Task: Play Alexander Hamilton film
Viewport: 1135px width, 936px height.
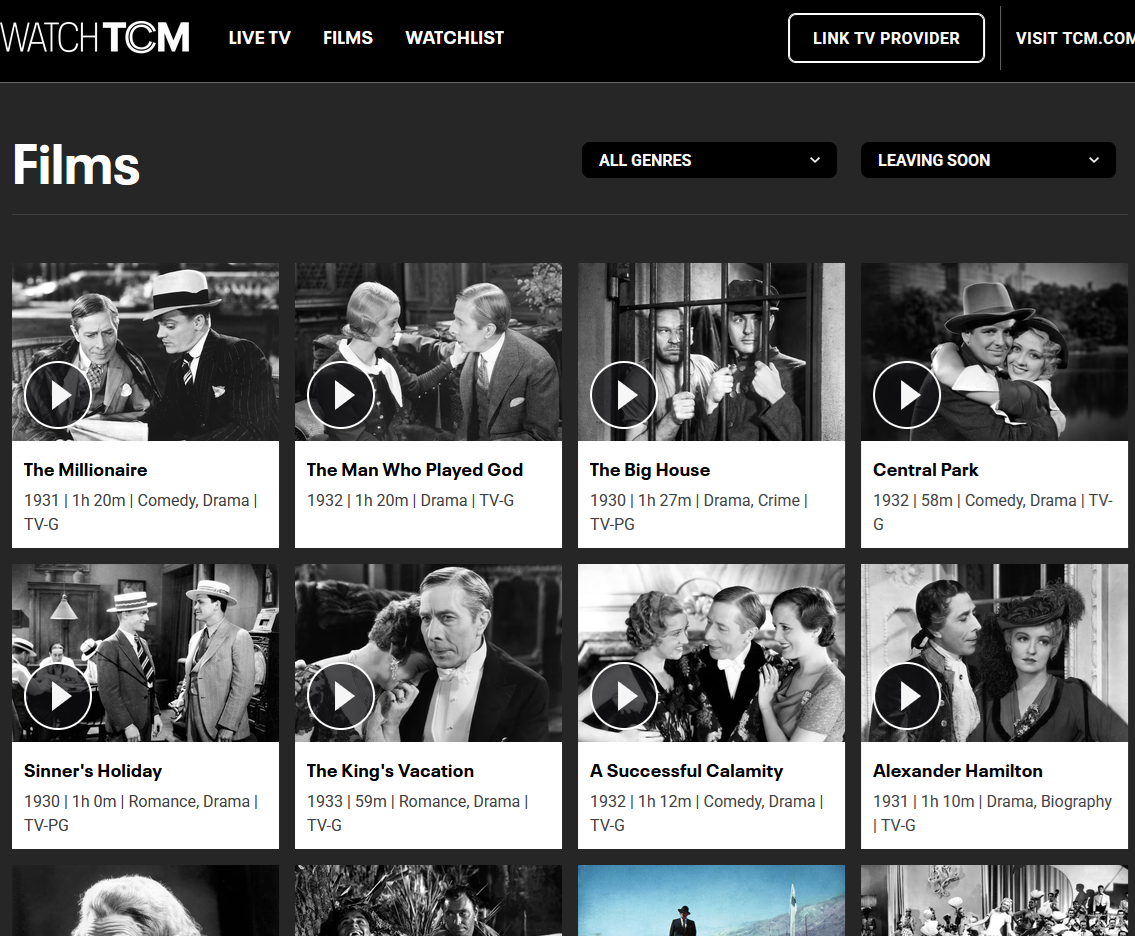Action: [907, 696]
